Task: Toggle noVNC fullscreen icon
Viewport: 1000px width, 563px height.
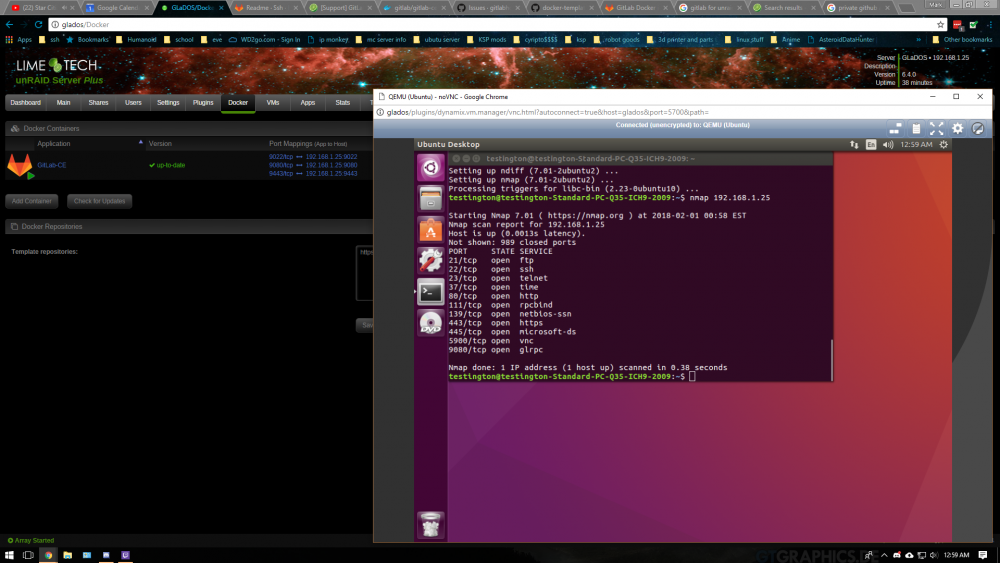Action: [936, 129]
